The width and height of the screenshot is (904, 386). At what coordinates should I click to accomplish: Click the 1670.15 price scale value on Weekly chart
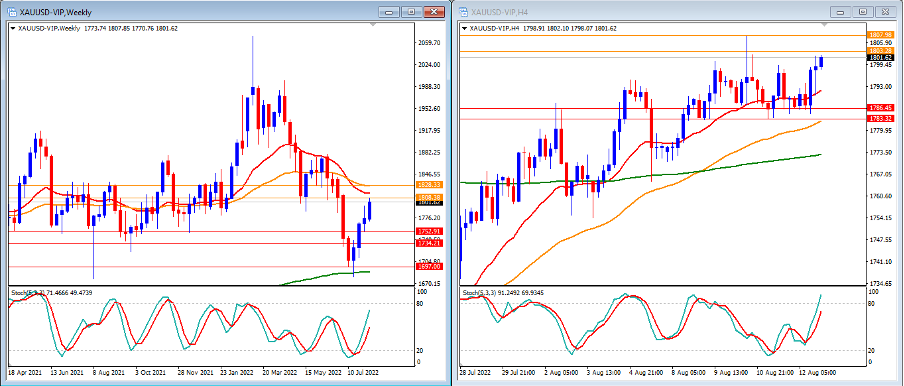pos(430,283)
